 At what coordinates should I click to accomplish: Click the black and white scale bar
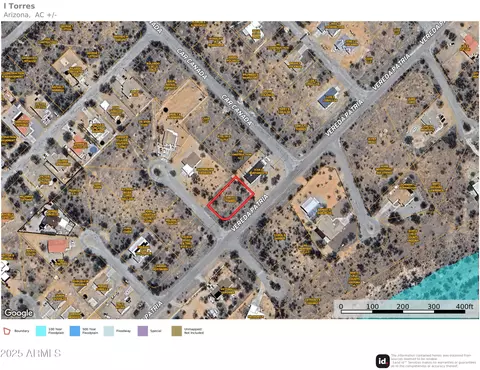click(x=403, y=312)
